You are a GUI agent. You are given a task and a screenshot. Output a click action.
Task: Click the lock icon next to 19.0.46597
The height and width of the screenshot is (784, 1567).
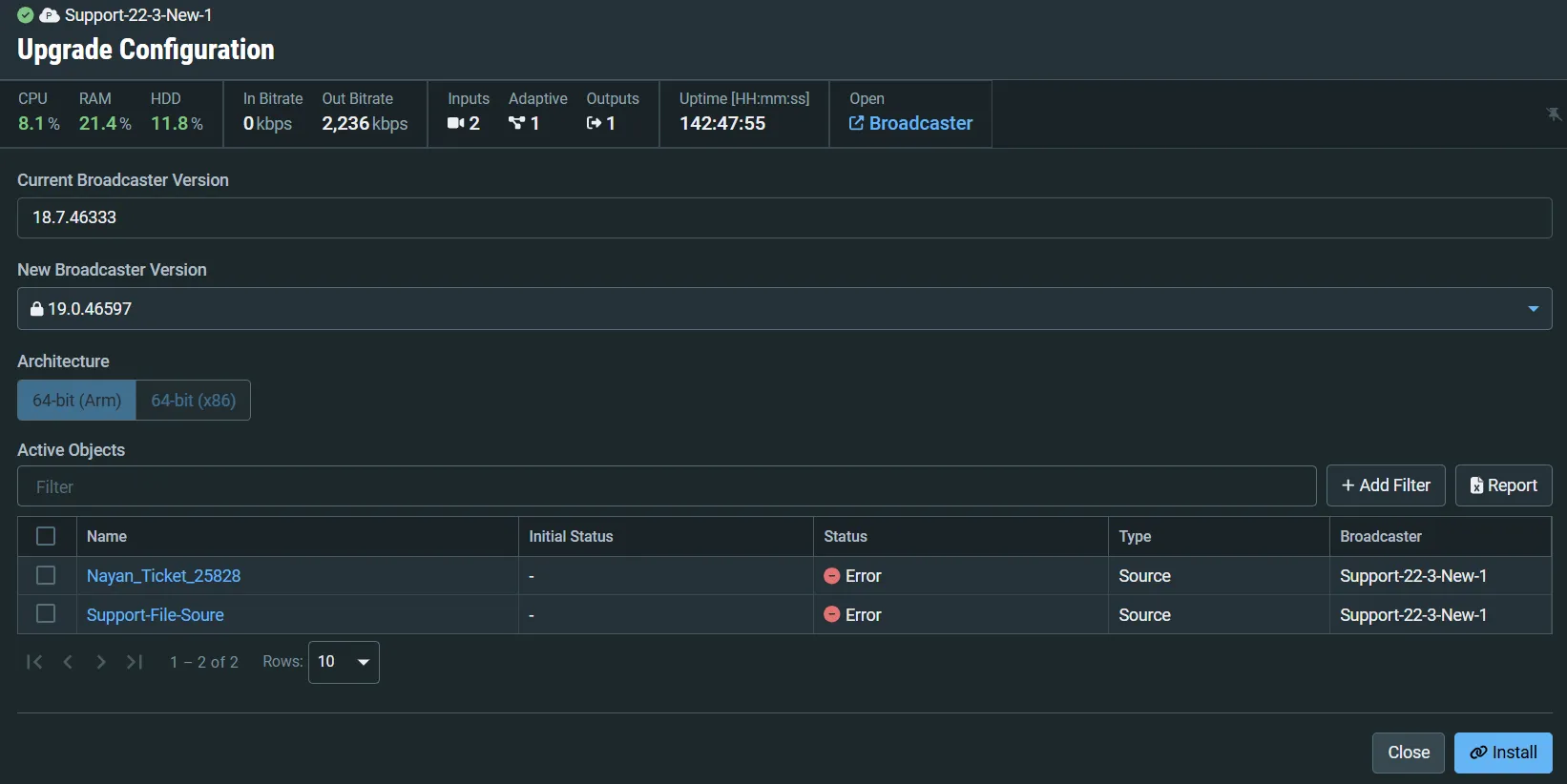click(37, 309)
